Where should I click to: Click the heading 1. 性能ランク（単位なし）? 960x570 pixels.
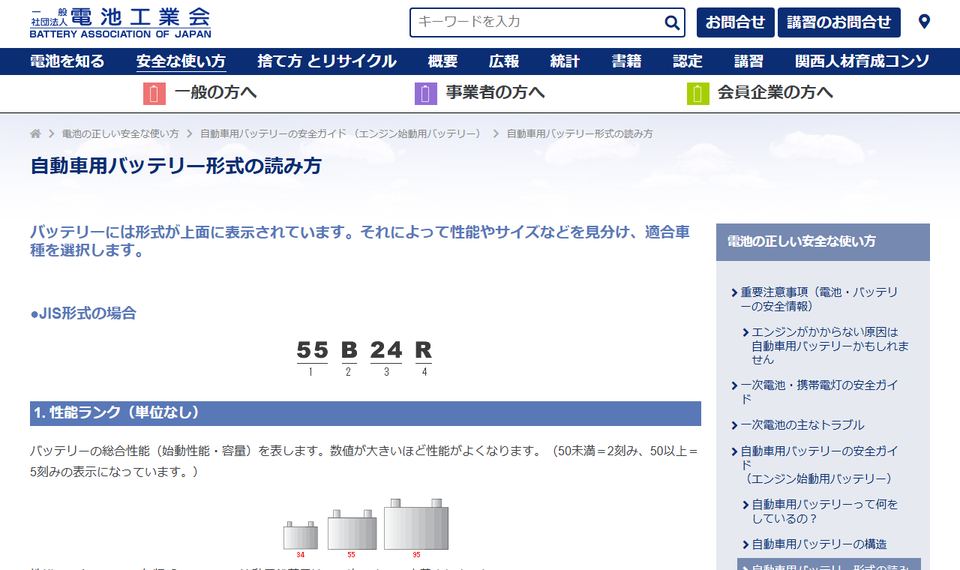point(366,413)
